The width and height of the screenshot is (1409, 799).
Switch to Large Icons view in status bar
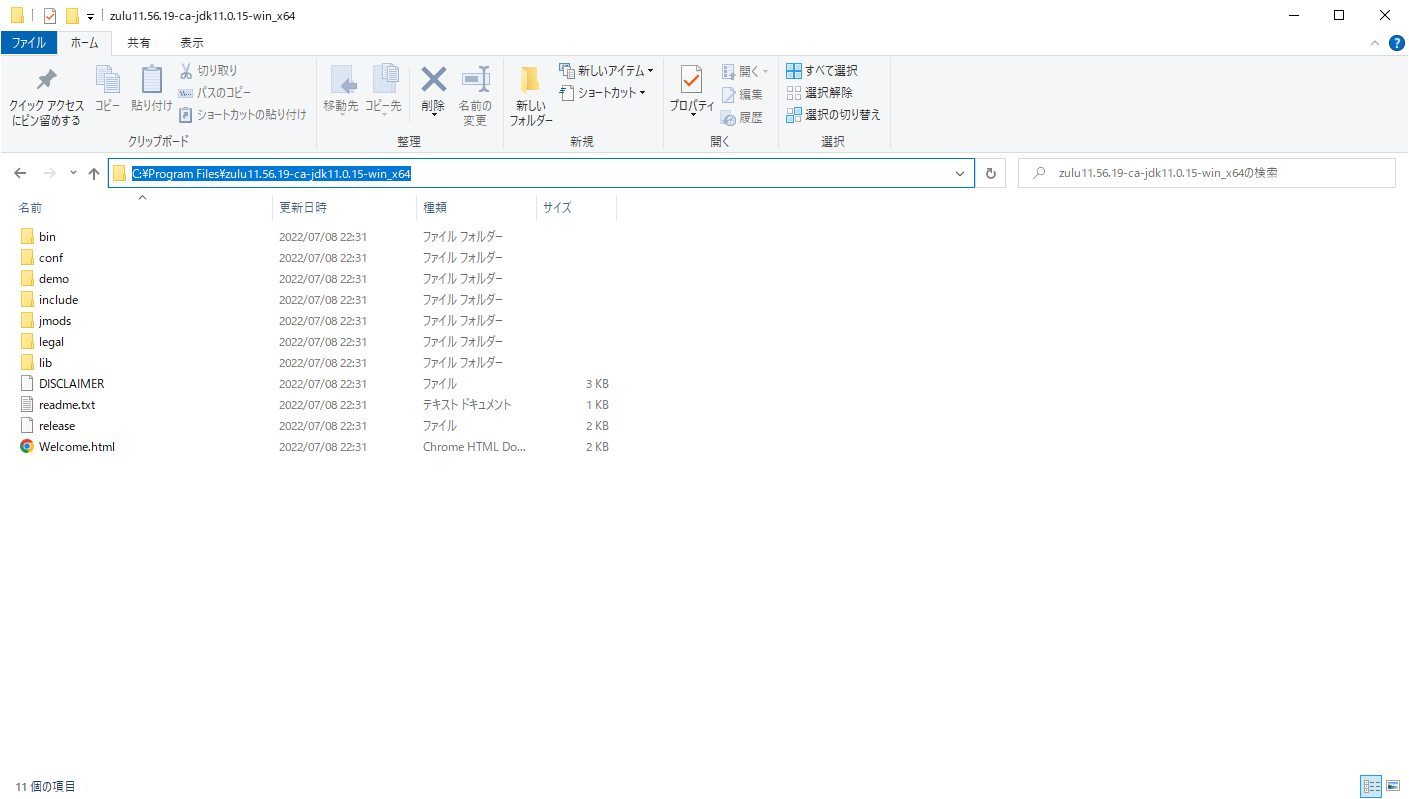1393,787
